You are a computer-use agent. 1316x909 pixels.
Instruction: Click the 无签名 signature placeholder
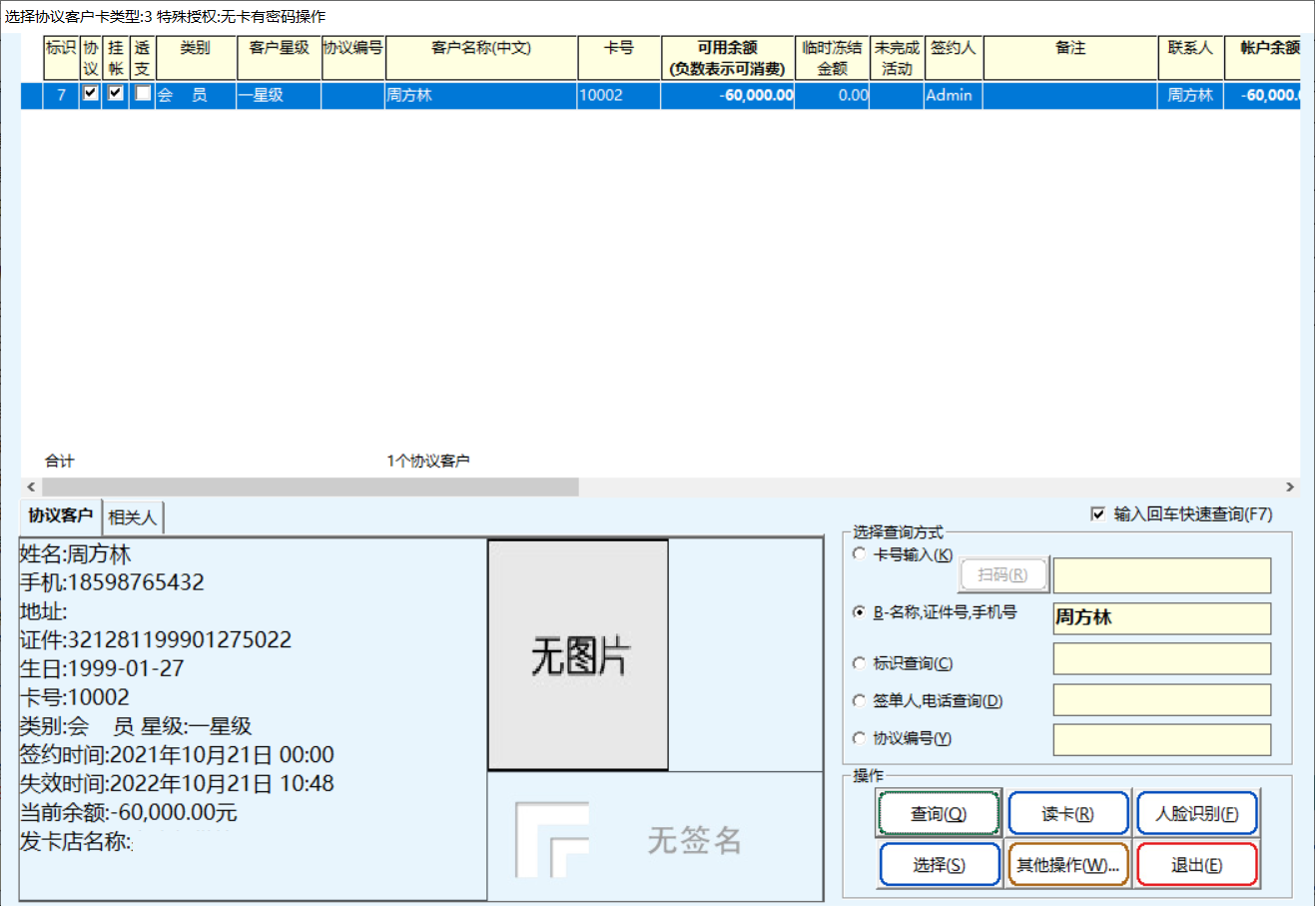(x=656, y=837)
